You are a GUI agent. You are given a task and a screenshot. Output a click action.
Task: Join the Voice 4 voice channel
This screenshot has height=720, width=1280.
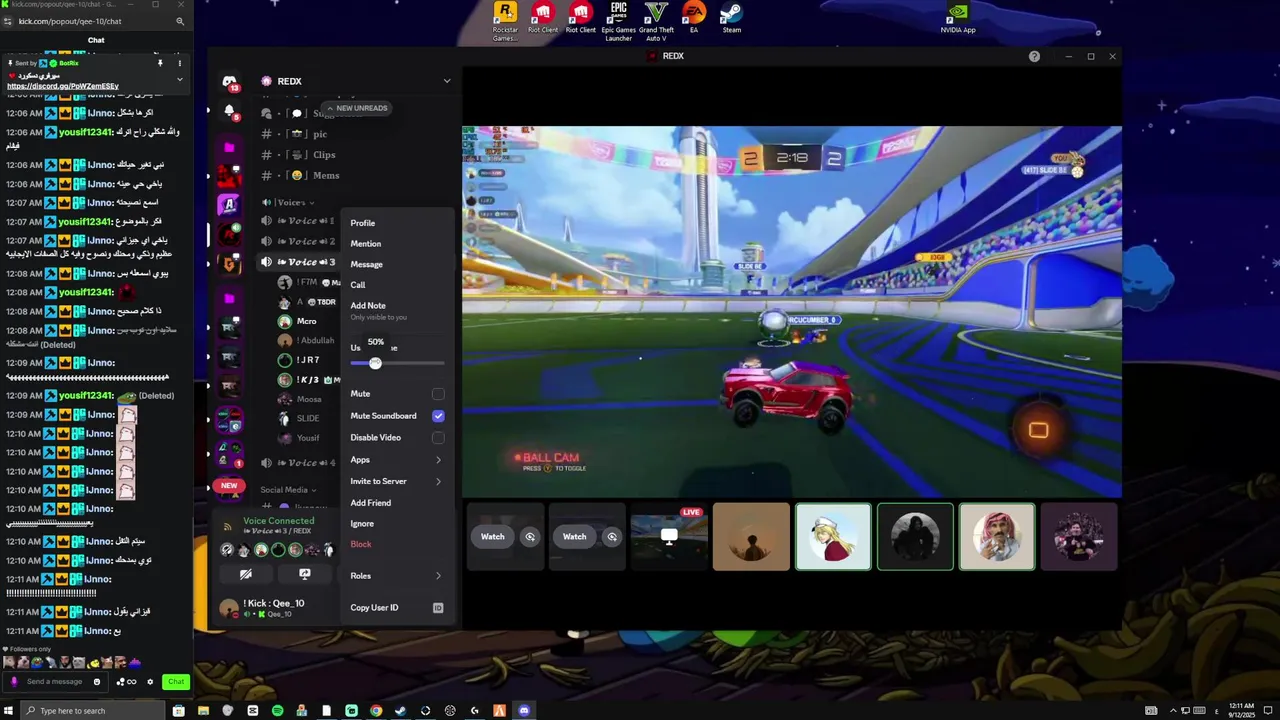300,463
